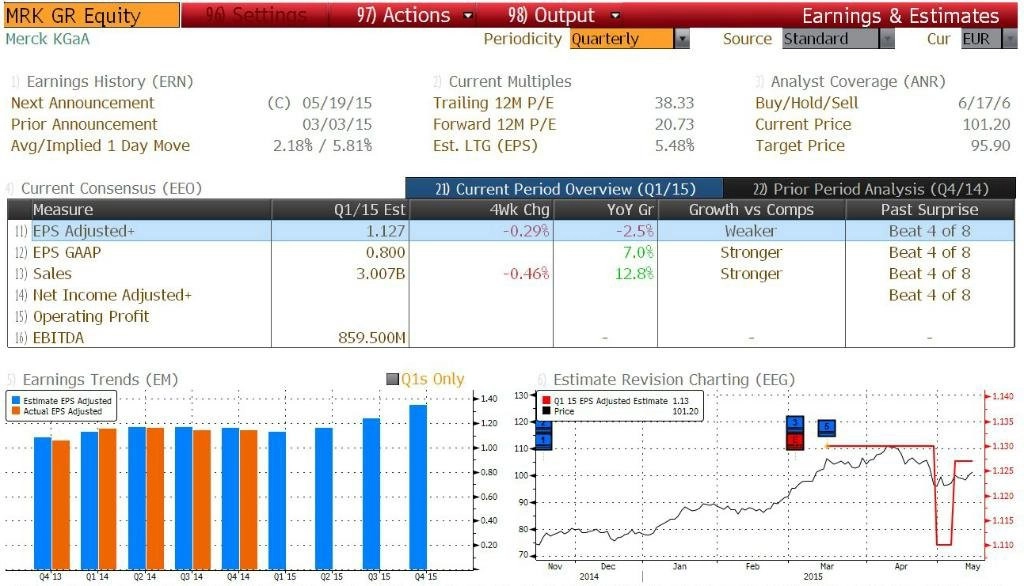Click Beat 4 of 8 for Net Income
The height and width of the screenshot is (586, 1024).
[x=929, y=295]
